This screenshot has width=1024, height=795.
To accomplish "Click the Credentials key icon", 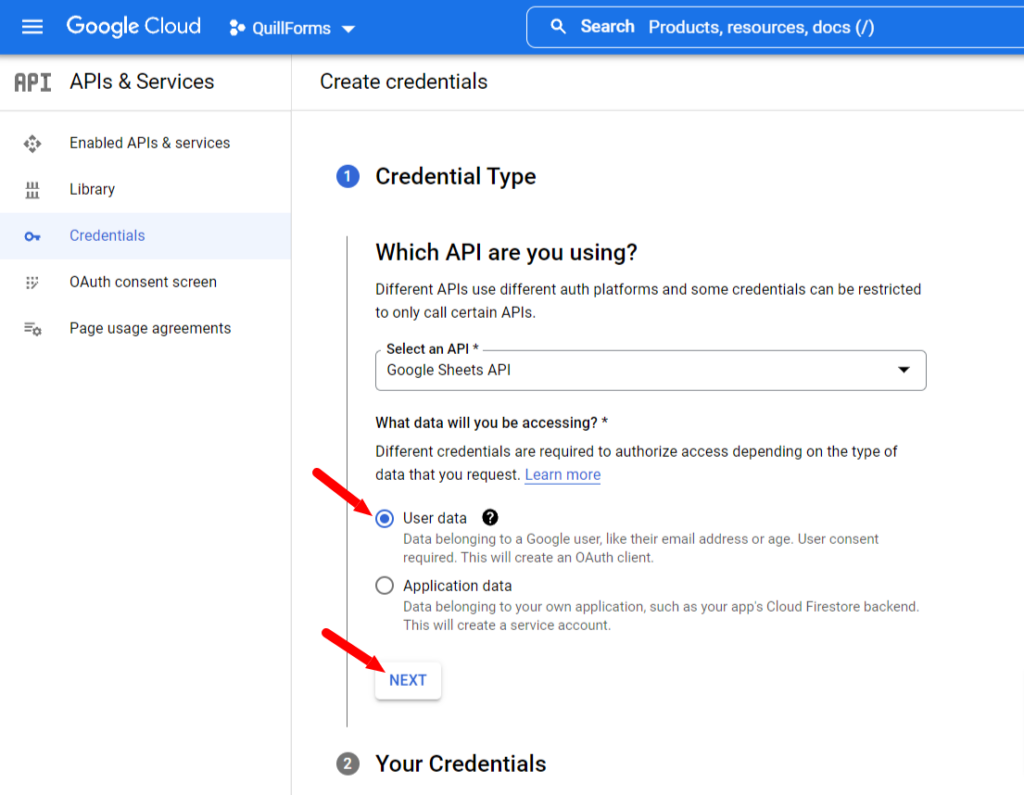I will coord(32,236).
